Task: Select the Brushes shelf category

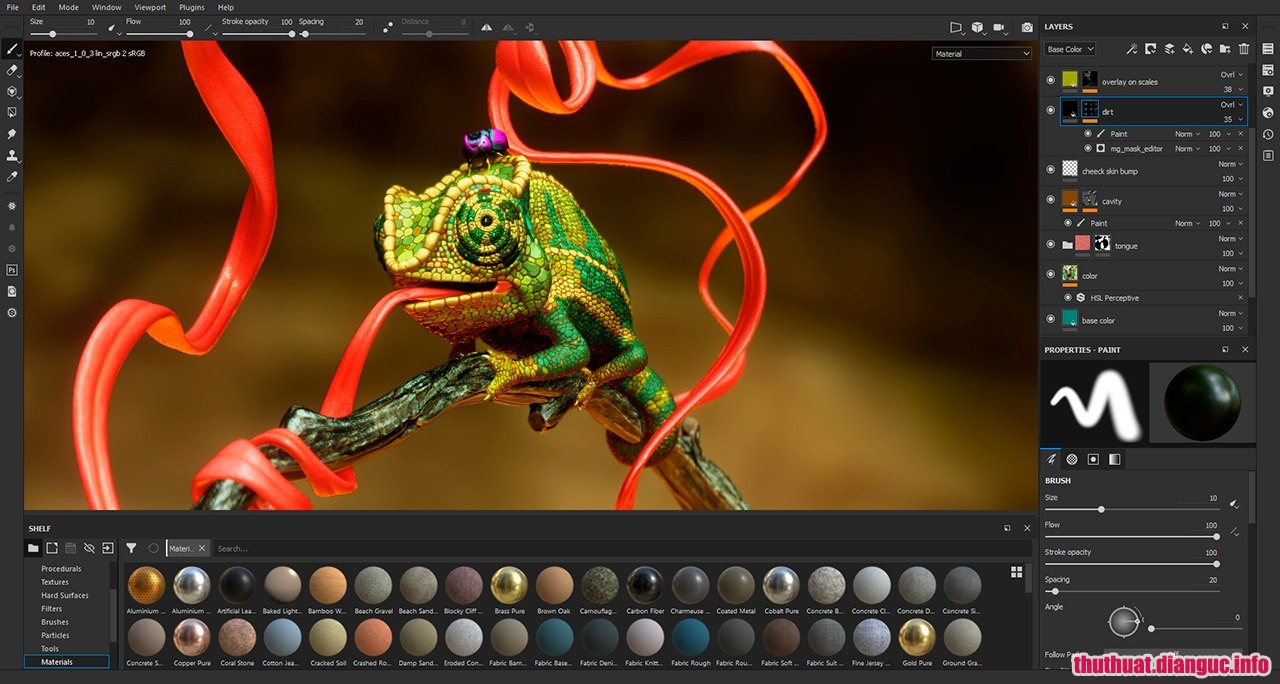Action: click(55, 622)
